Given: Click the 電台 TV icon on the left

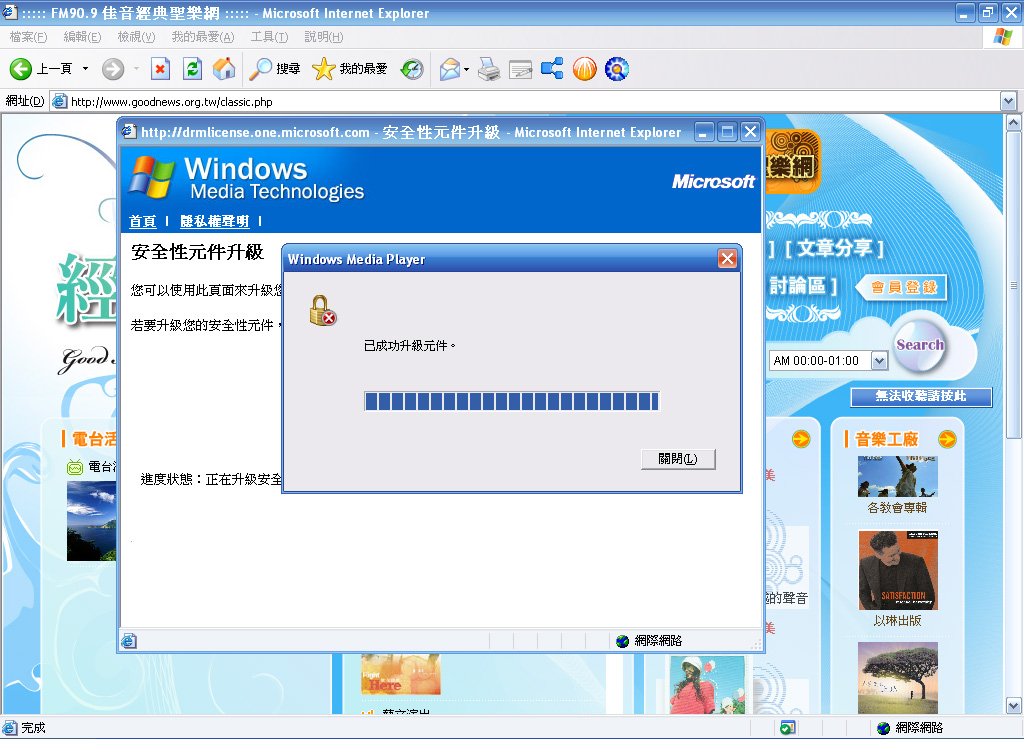Looking at the screenshot, I should click(75, 467).
